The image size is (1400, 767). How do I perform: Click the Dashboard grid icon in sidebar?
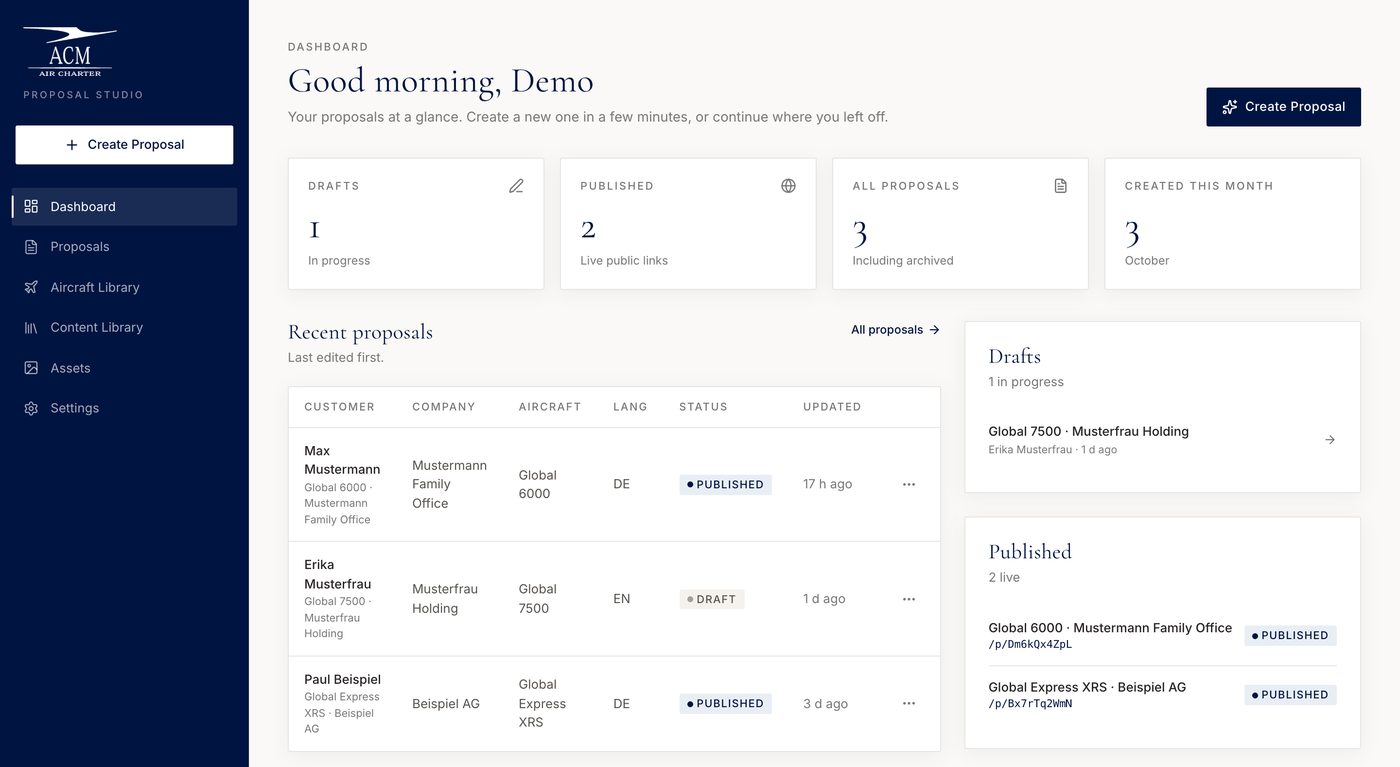click(x=31, y=206)
